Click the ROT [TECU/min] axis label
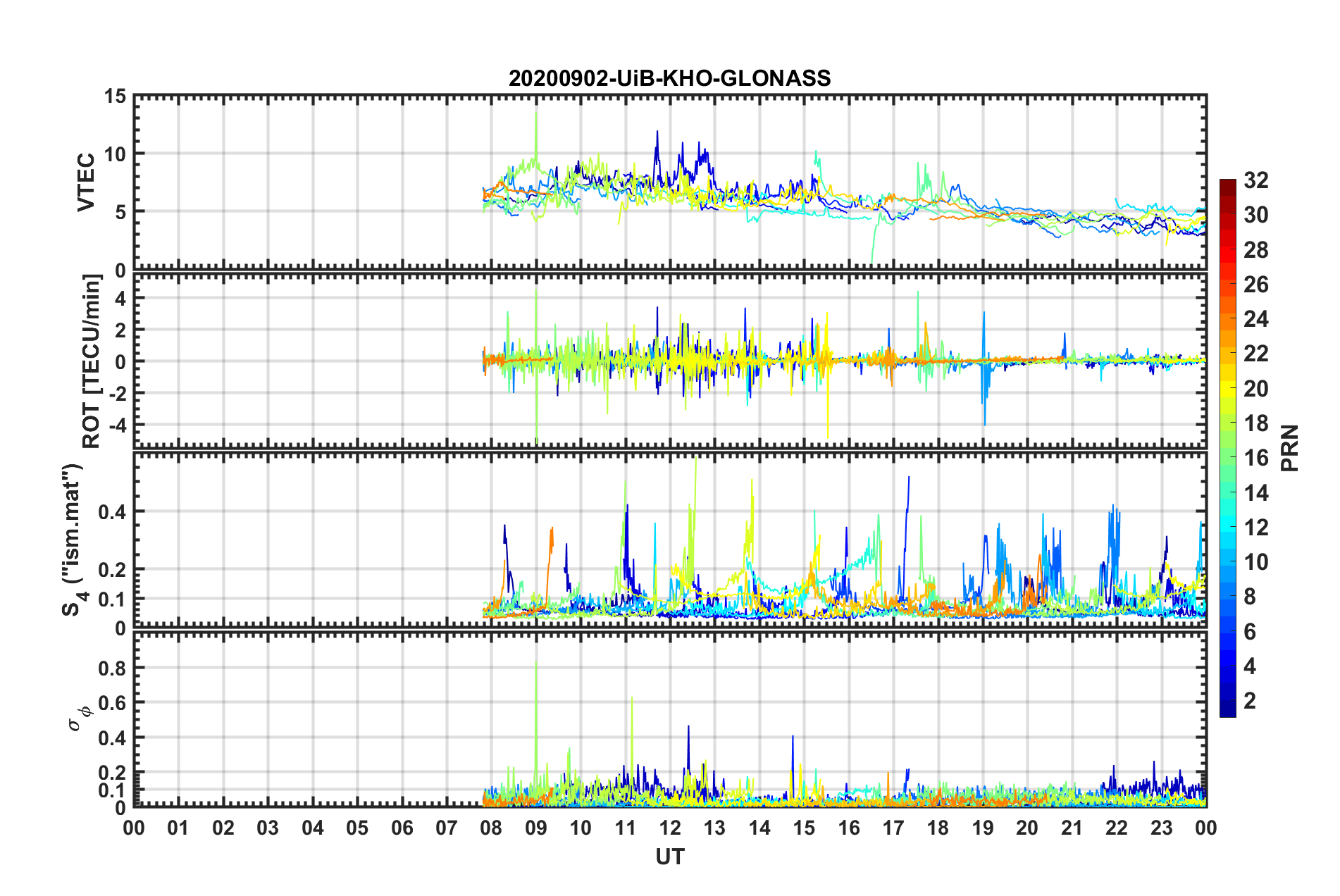 click(92, 361)
